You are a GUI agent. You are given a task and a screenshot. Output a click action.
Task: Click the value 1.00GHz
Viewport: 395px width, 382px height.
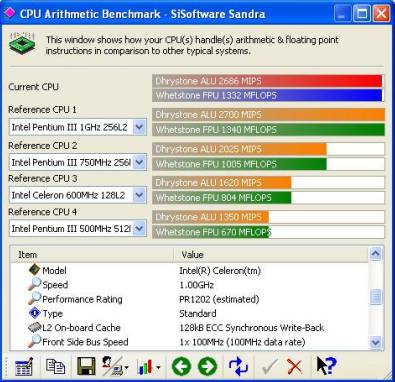point(196,285)
